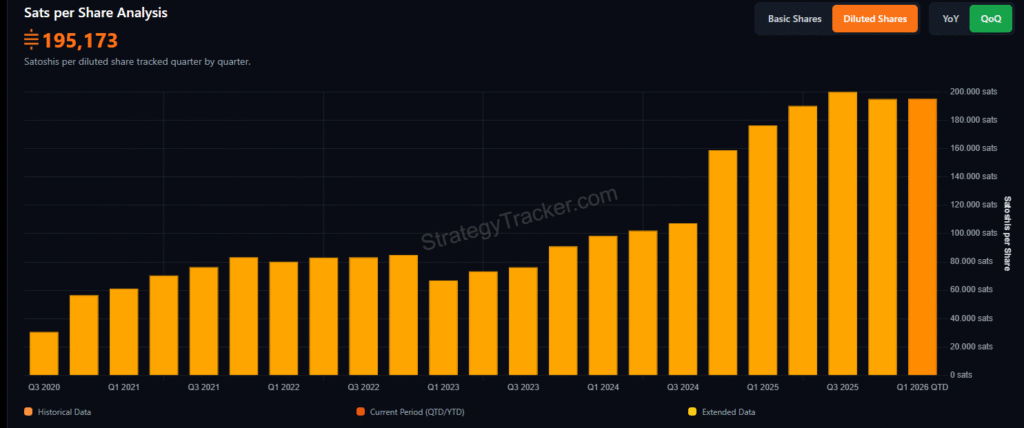Click the Historical Data legend marker
1024x428 pixels.
coord(27,411)
